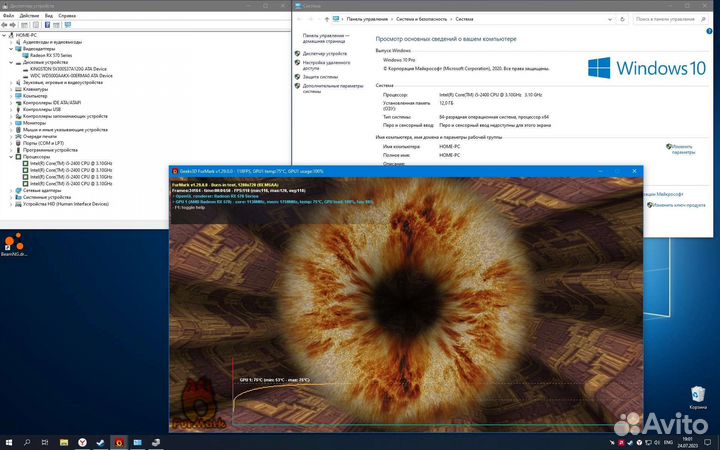Open Защита системы link
720x450 pixels.
(320, 77)
